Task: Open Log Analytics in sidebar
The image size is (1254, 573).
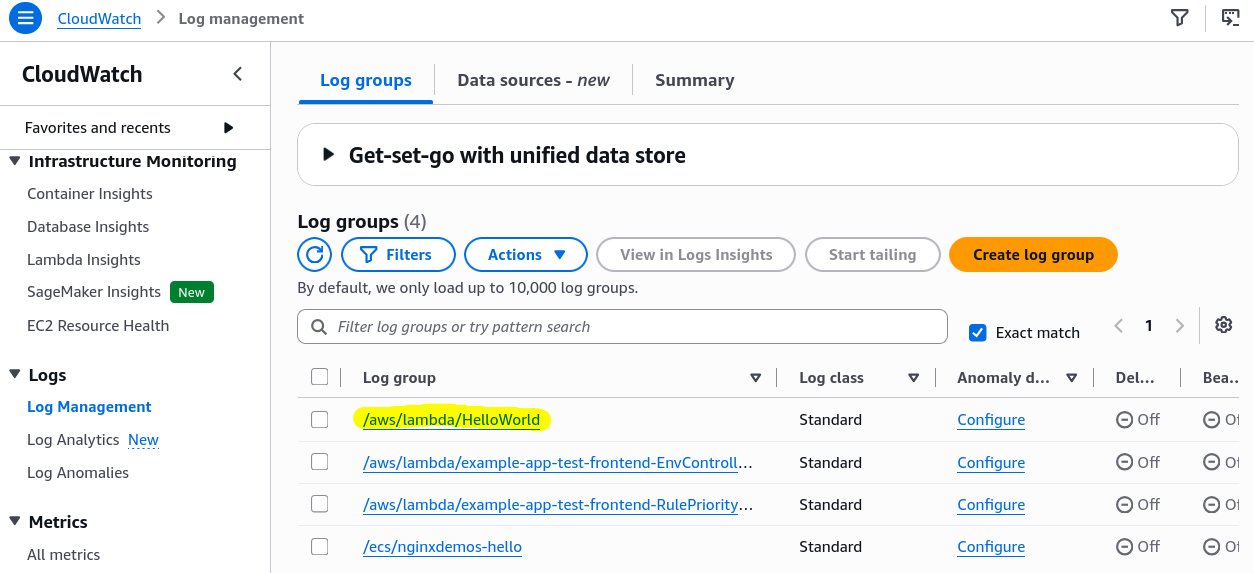Action: coord(73,440)
